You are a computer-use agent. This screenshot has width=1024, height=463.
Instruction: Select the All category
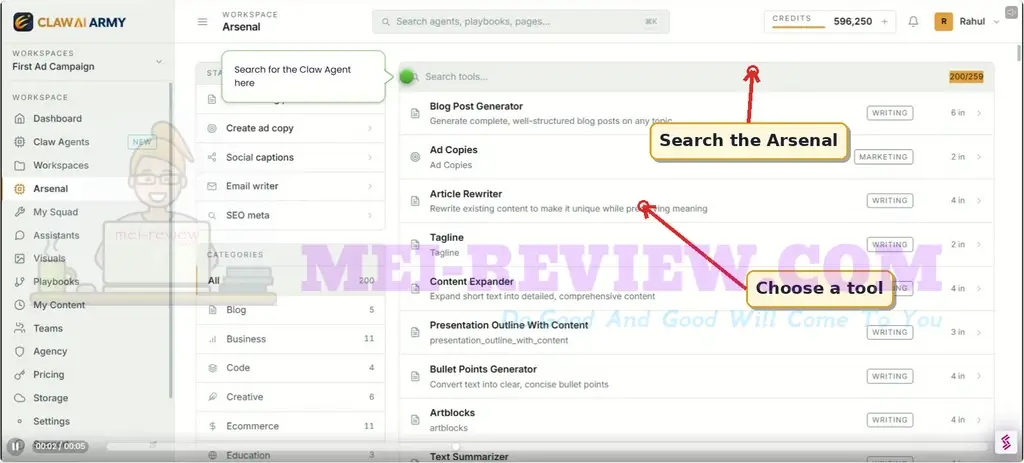coord(291,281)
